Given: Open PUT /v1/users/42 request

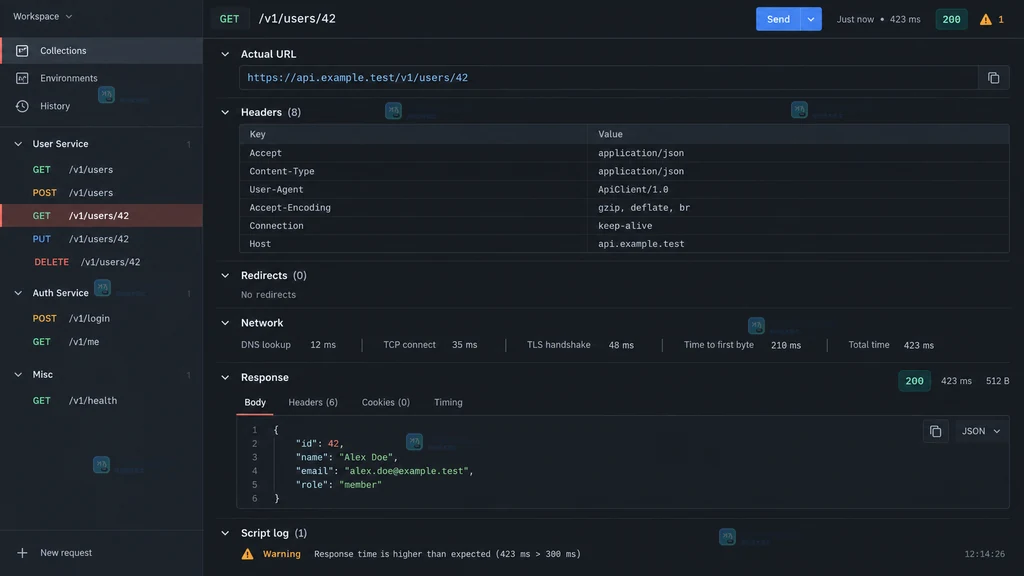Looking at the screenshot, I should tap(101, 239).
